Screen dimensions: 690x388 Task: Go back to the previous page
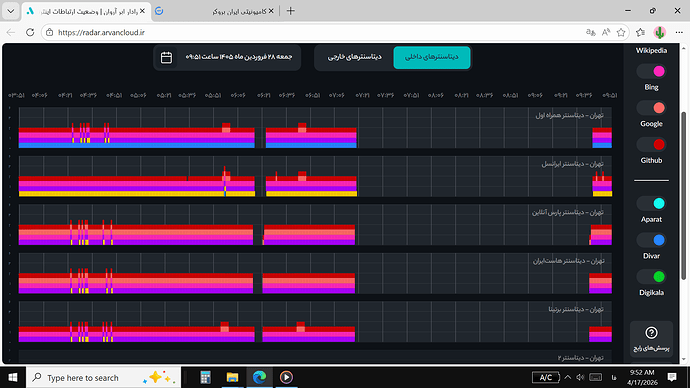point(11,32)
